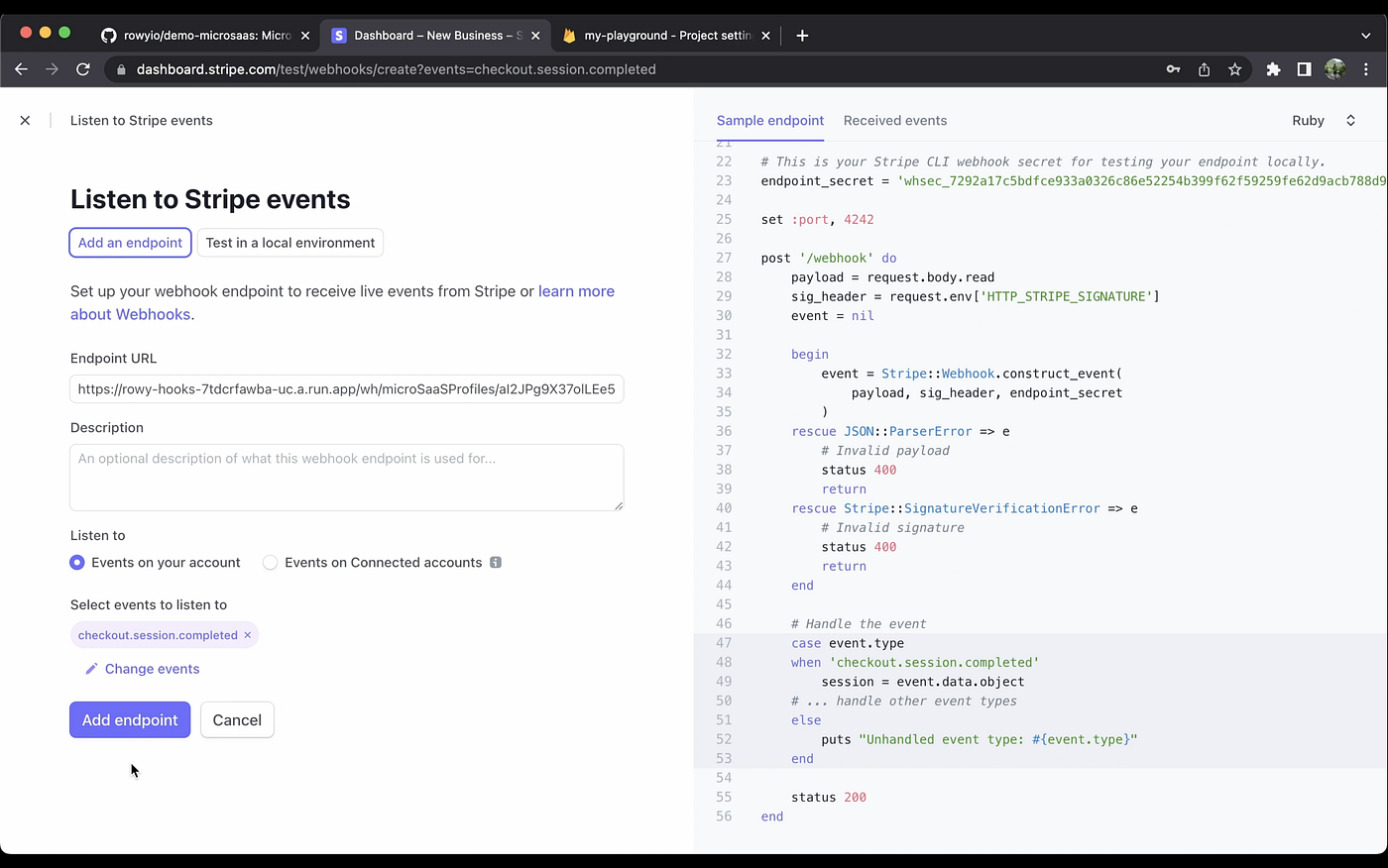This screenshot has width=1388, height=868.
Task: Switch to the my-playground Firebase tab
Action: coord(665,36)
